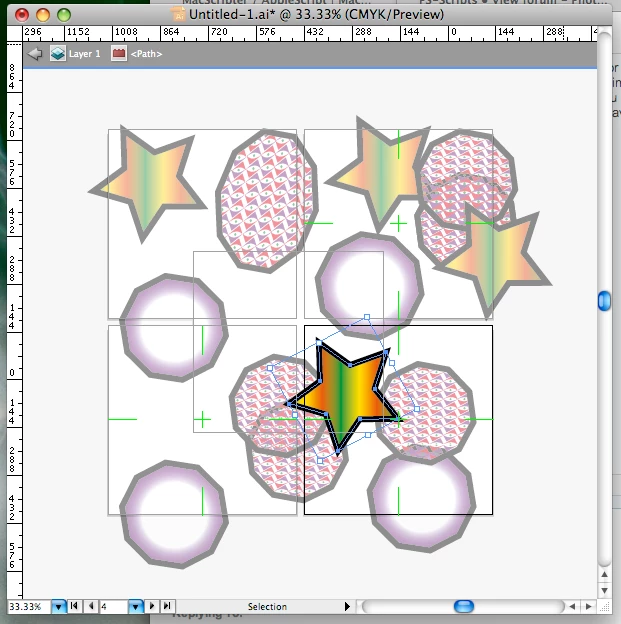Click the vertical scrollbar thumb
The height and width of the screenshot is (624, 621).
click(x=604, y=301)
